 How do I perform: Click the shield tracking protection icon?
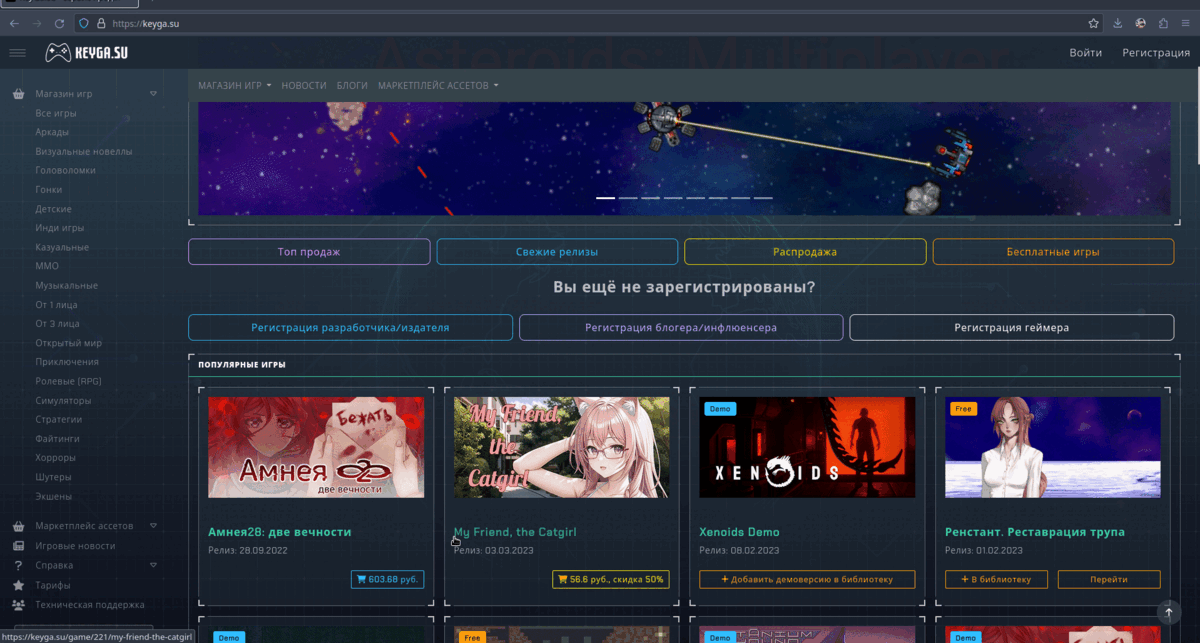pyautogui.click(x=84, y=23)
